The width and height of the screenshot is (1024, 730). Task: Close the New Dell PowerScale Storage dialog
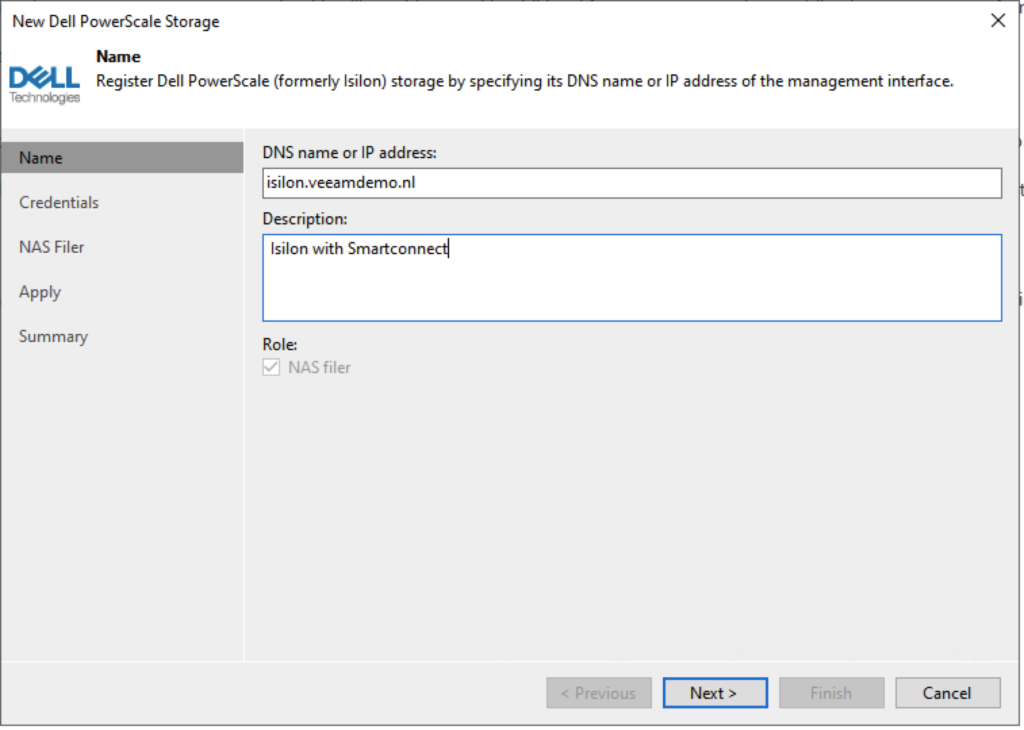[x=997, y=21]
